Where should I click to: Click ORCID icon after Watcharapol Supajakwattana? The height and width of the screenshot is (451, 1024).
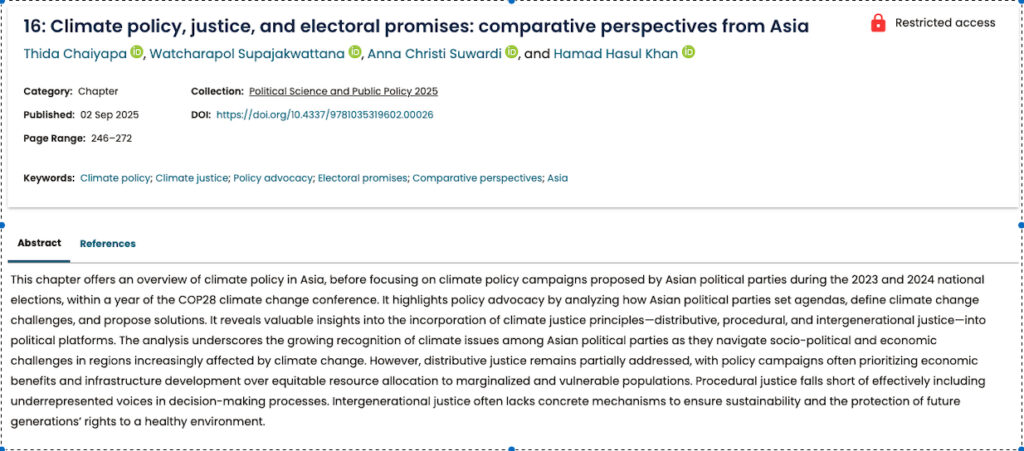(354, 52)
